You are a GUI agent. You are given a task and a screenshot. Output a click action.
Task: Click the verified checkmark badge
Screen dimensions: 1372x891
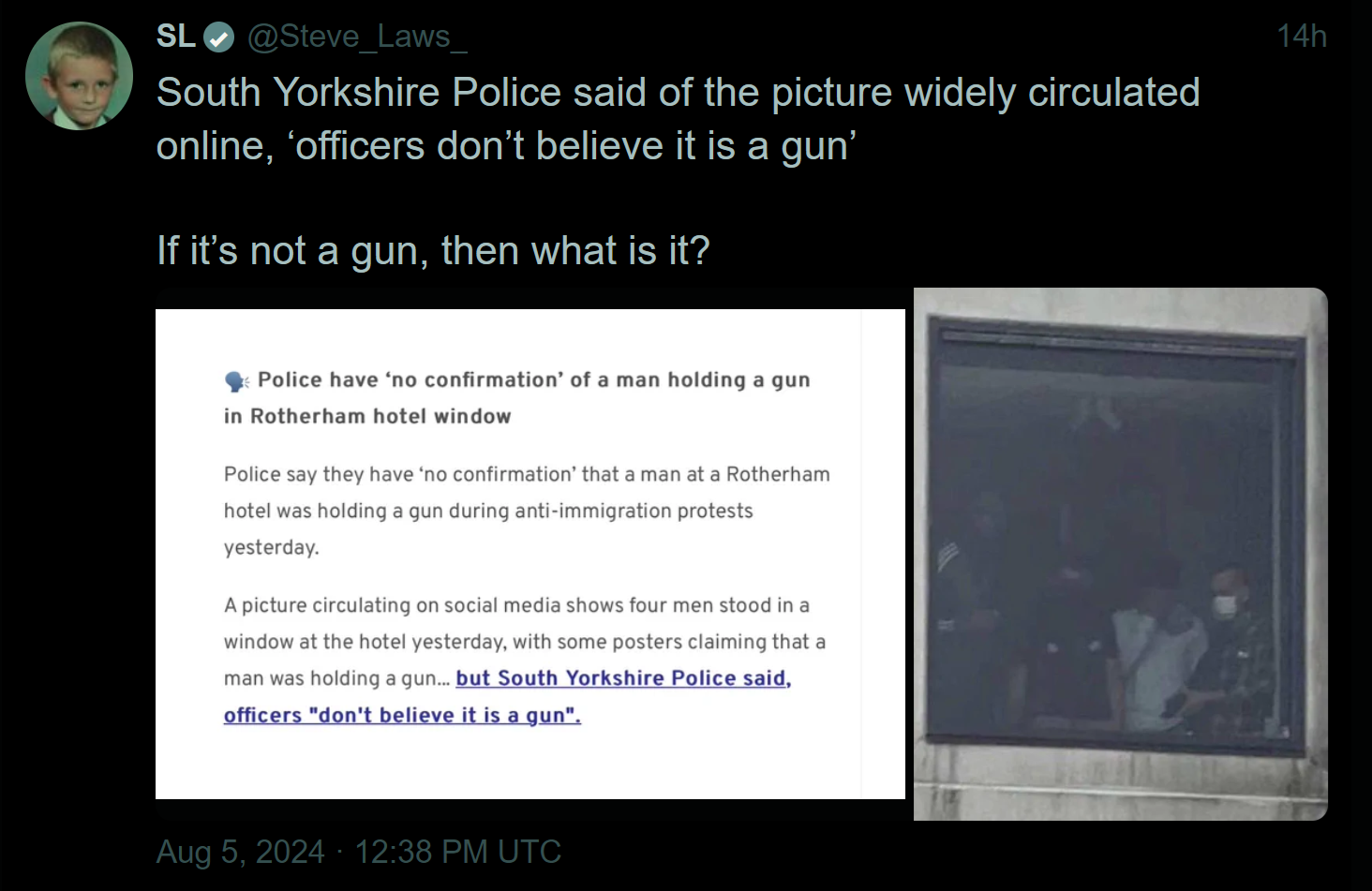click(218, 37)
